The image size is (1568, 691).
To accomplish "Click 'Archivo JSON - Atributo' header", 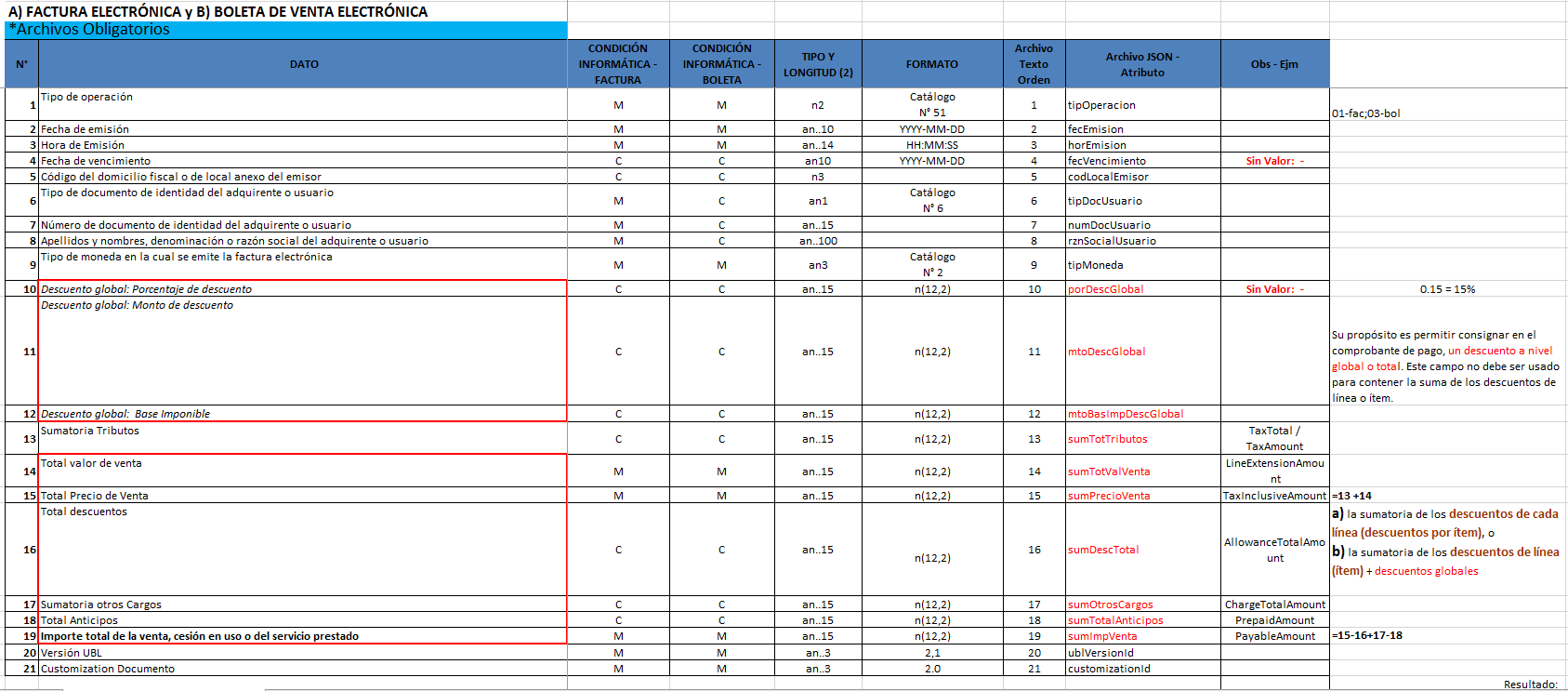I will point(1142,64).
